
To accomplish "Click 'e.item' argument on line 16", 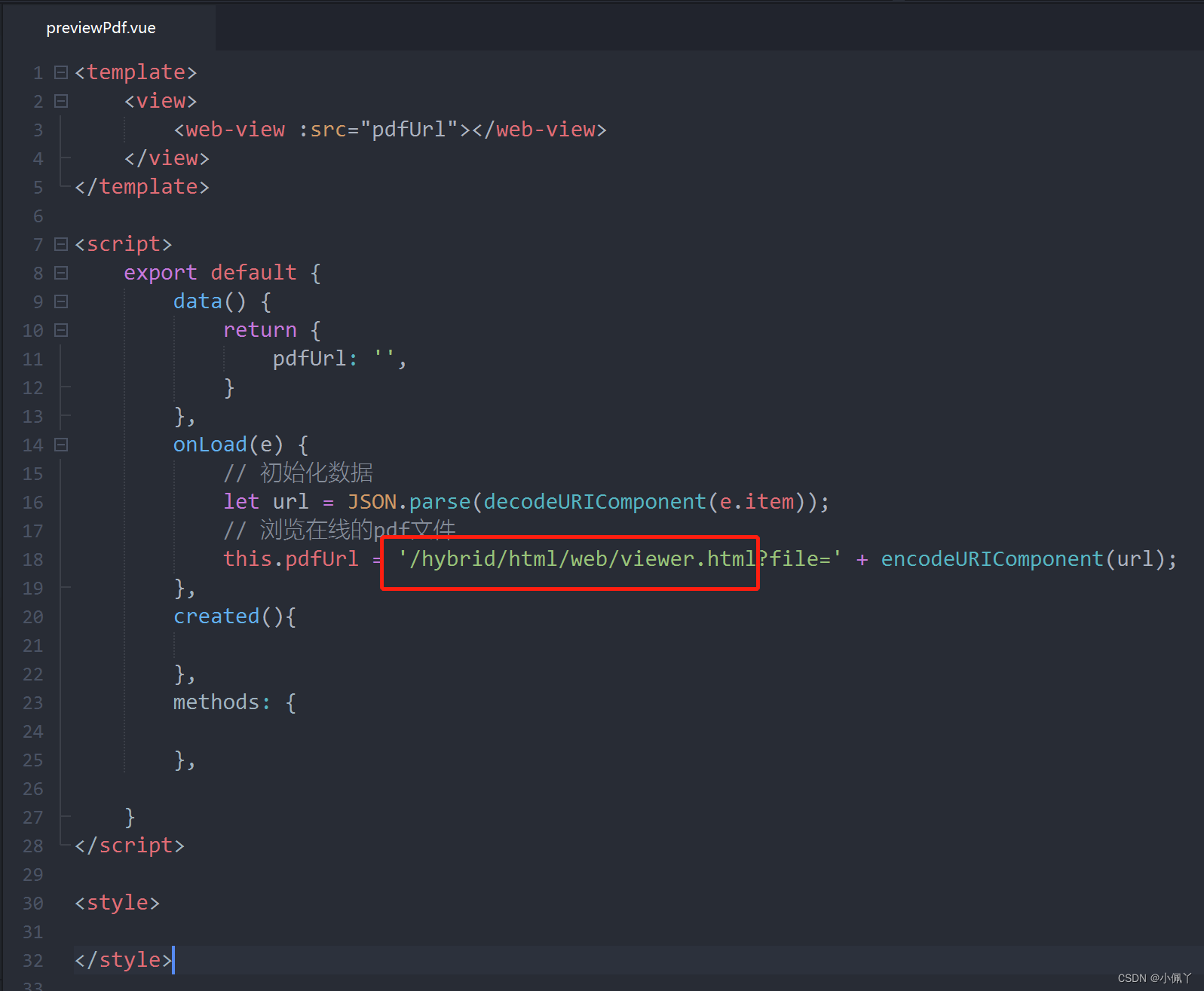I will point(757,502).
